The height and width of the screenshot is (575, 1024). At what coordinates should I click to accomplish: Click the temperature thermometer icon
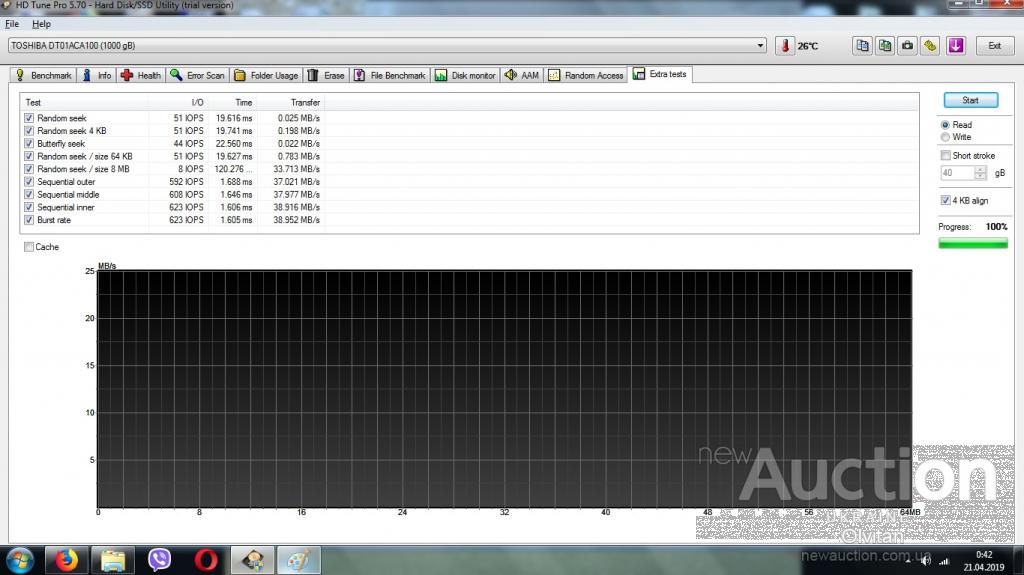coord(784,46)
